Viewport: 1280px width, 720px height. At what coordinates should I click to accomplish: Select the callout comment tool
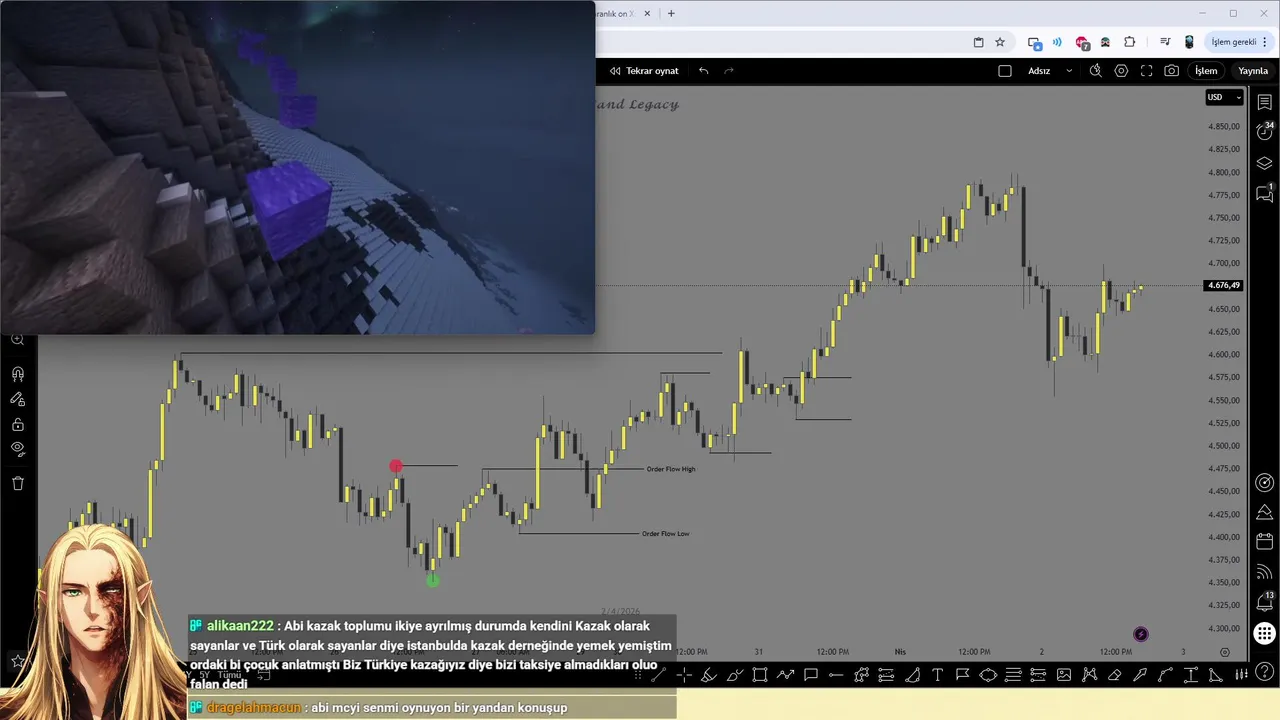tap(811, 675)
